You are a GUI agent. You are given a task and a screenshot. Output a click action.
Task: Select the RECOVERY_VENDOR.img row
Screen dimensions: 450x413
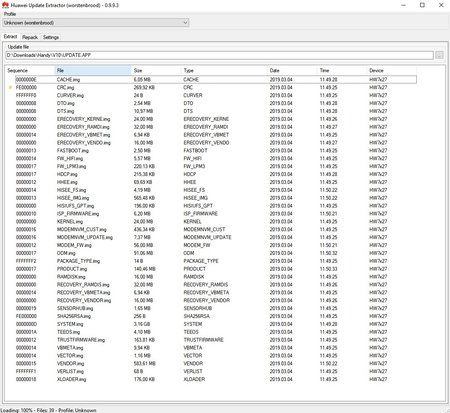(x=216, y=300)
